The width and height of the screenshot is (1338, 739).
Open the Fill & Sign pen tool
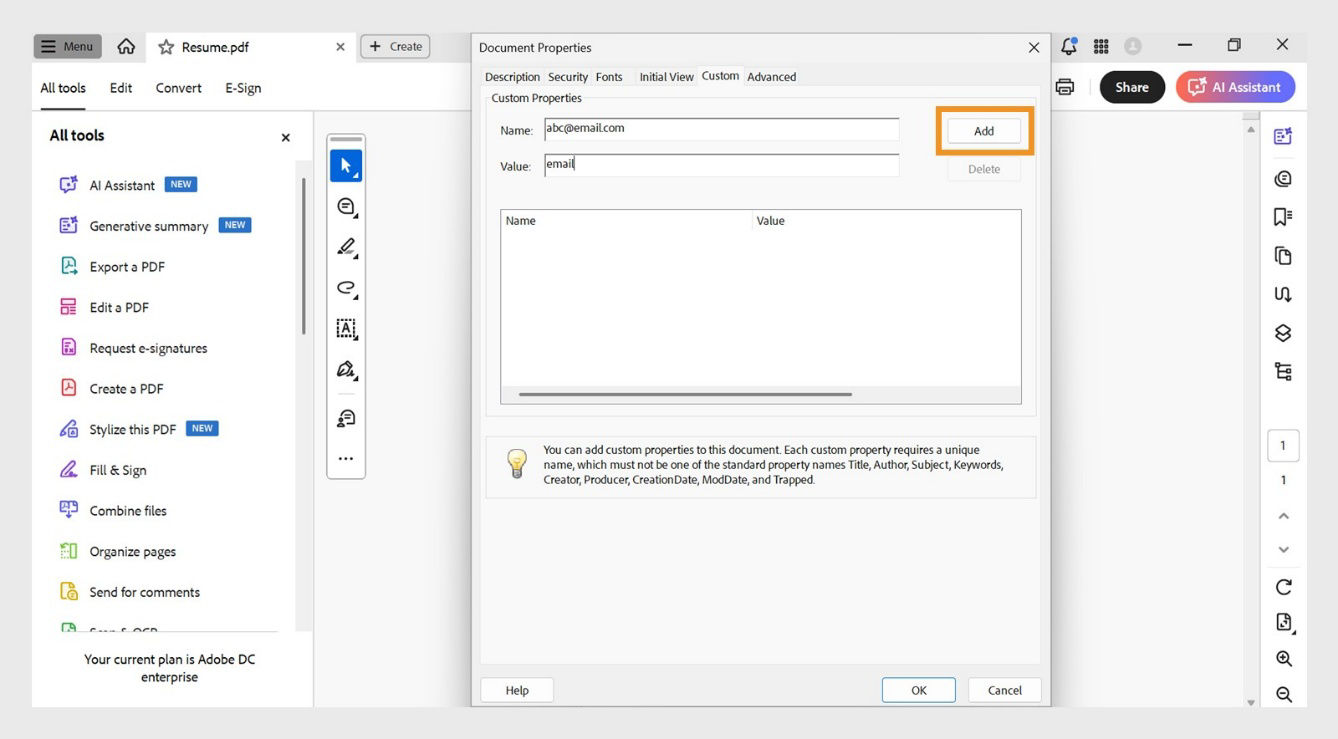pyautogui.click(x=345, y=368)
